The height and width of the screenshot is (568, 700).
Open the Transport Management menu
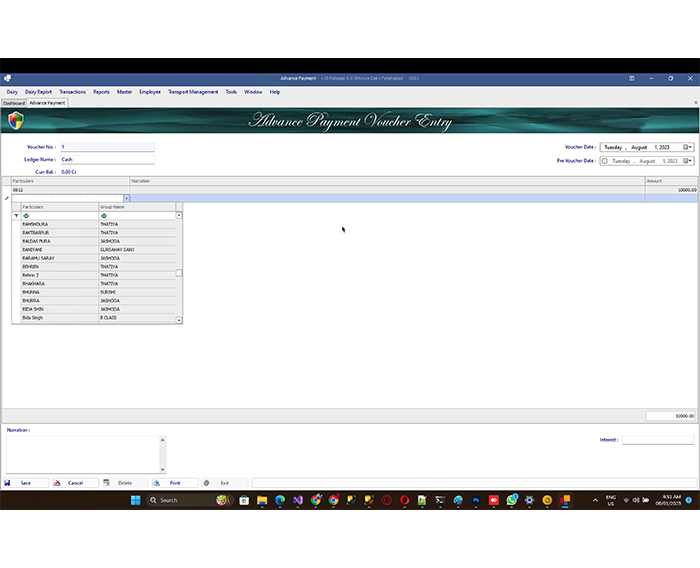click(x=192, y=92)
